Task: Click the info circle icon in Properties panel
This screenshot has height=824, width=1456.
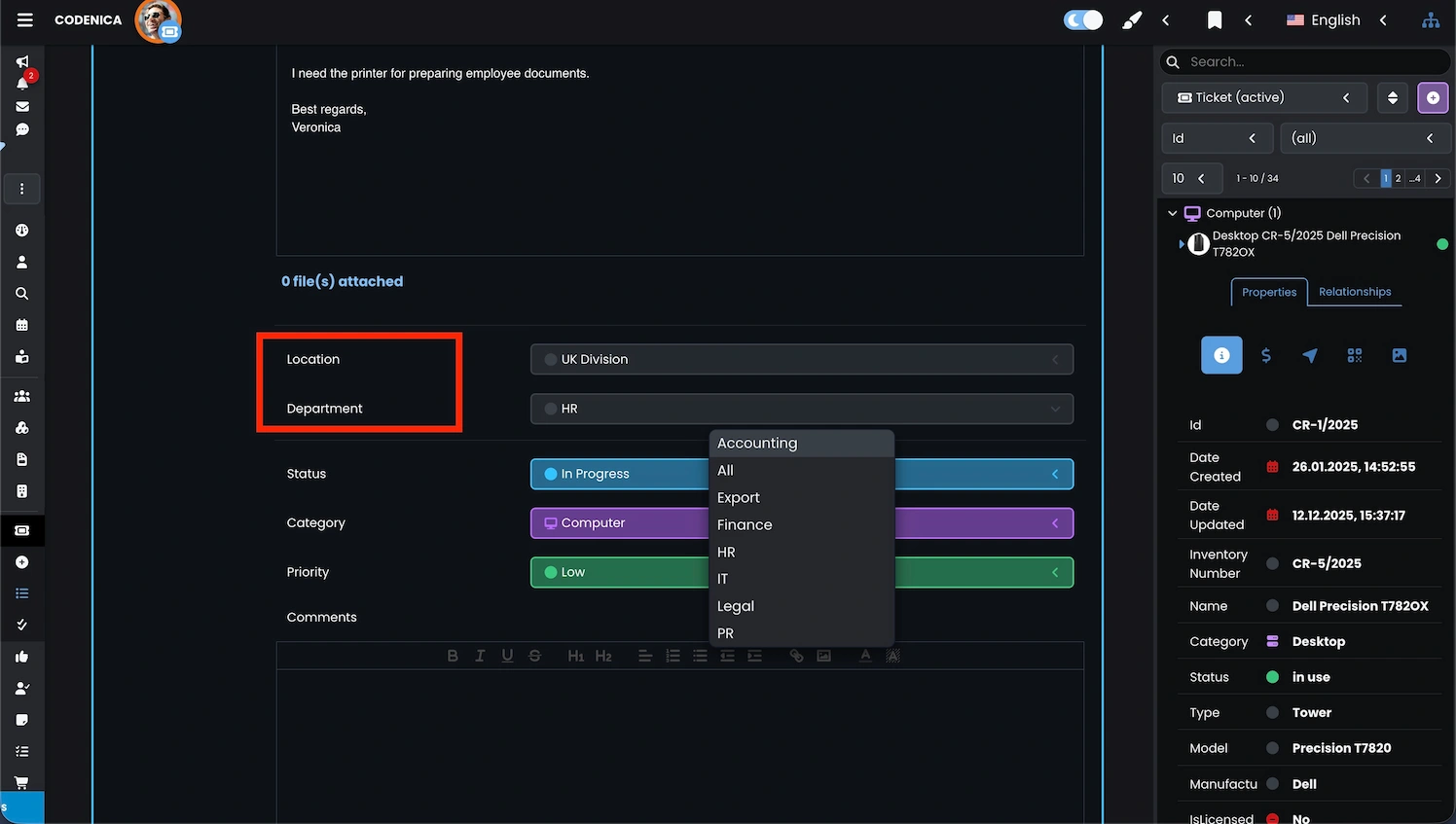Action: tap(1221, 355)
